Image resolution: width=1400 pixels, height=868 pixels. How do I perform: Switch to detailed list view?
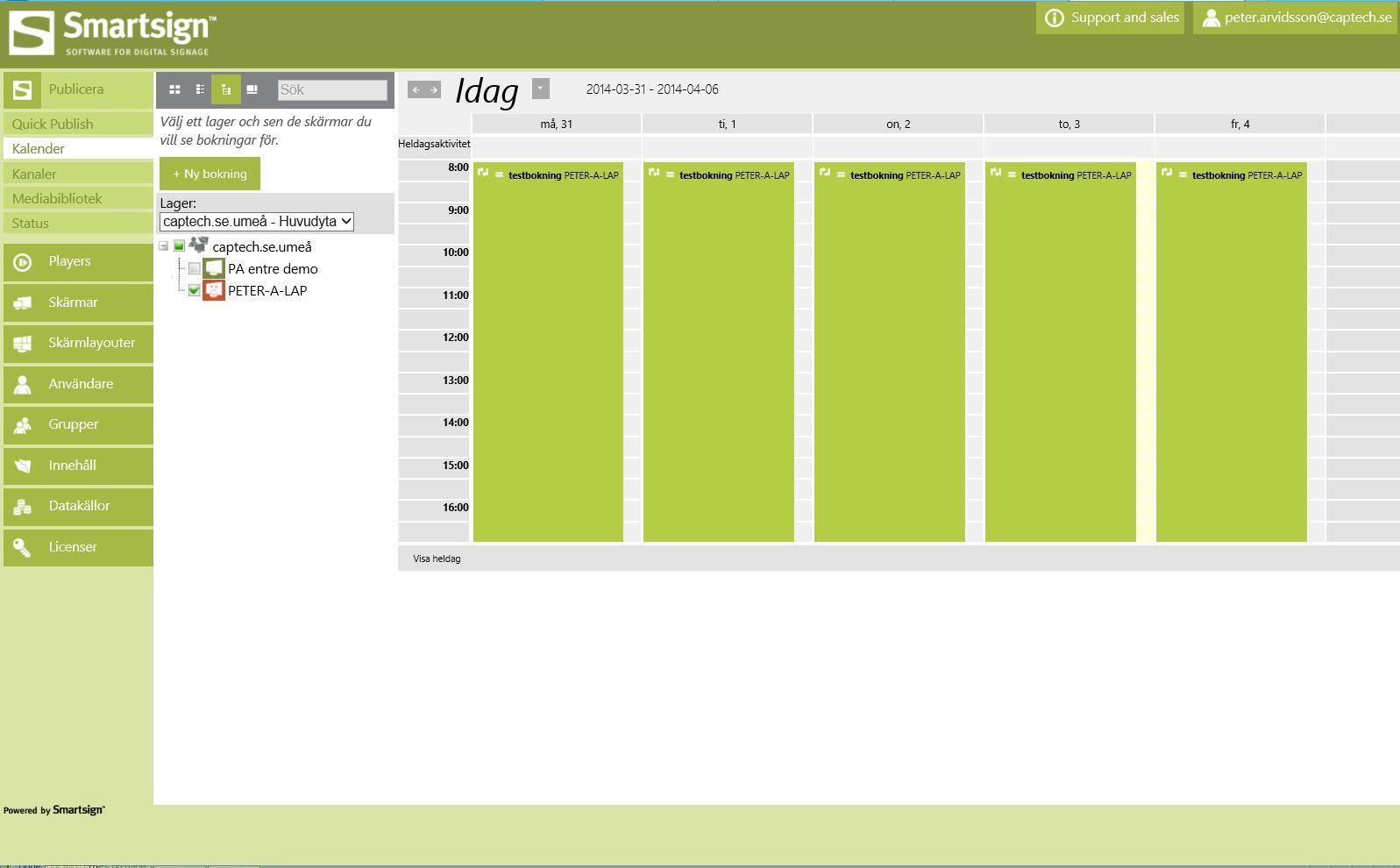click(x=200, y=89)
